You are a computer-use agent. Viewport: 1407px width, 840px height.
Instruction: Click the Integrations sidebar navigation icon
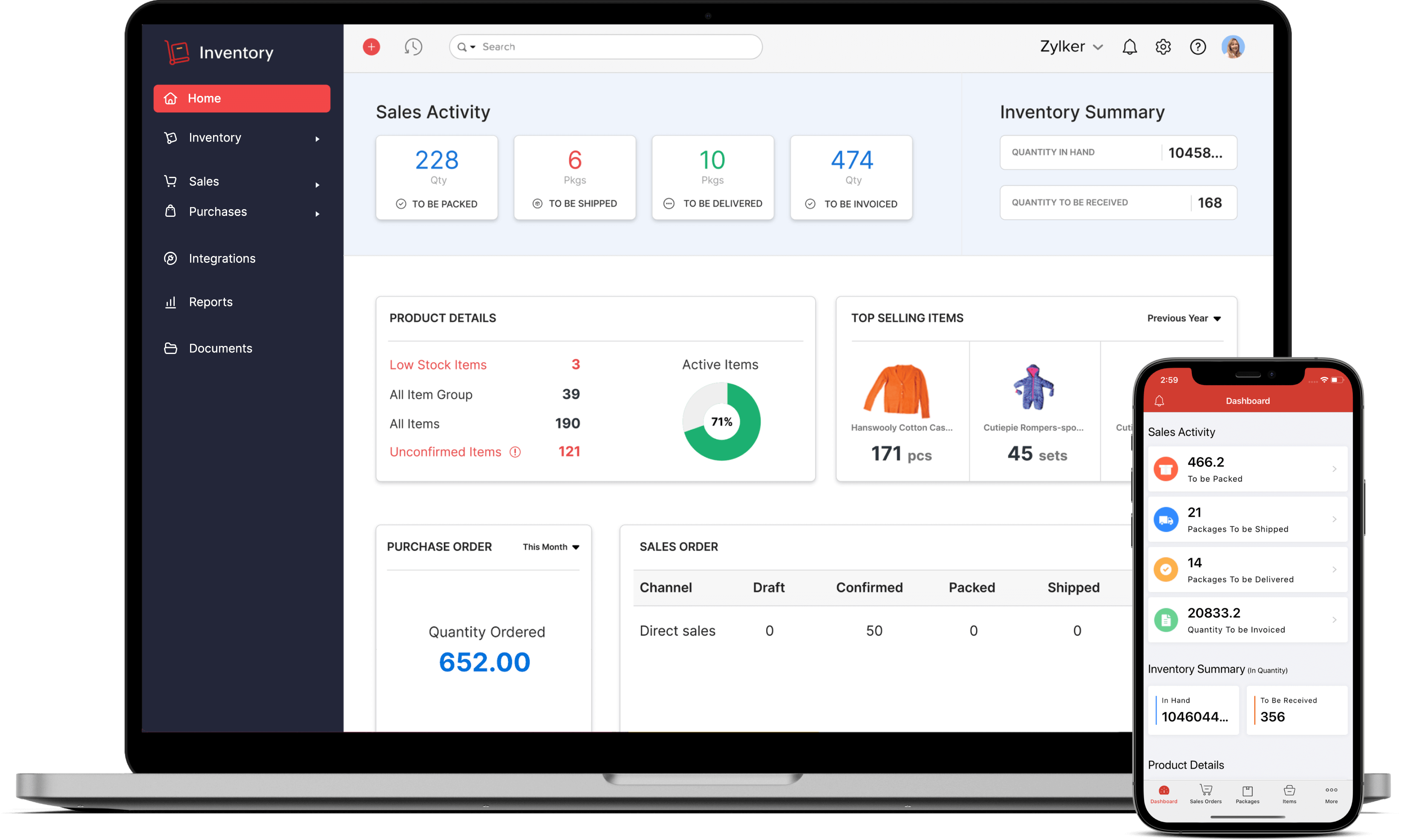[x=171, y=258]
